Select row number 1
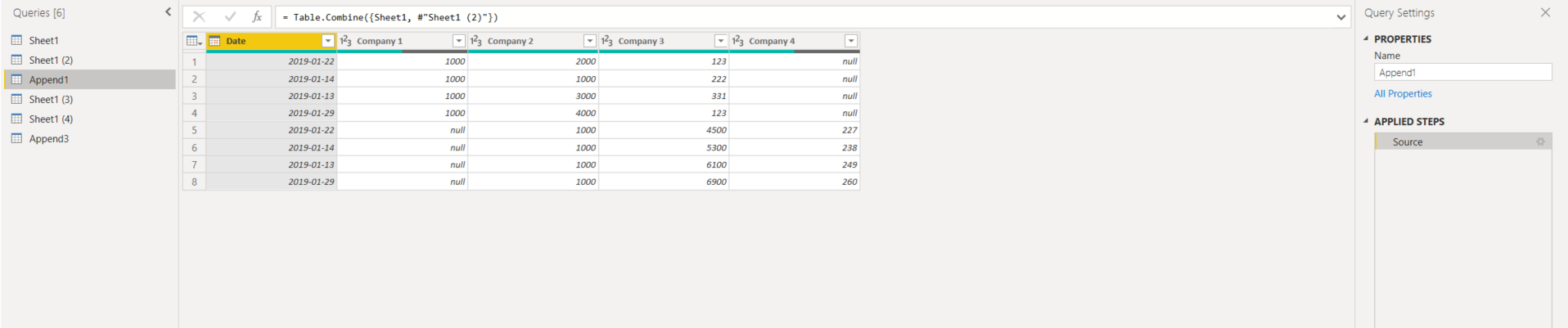 194,61
